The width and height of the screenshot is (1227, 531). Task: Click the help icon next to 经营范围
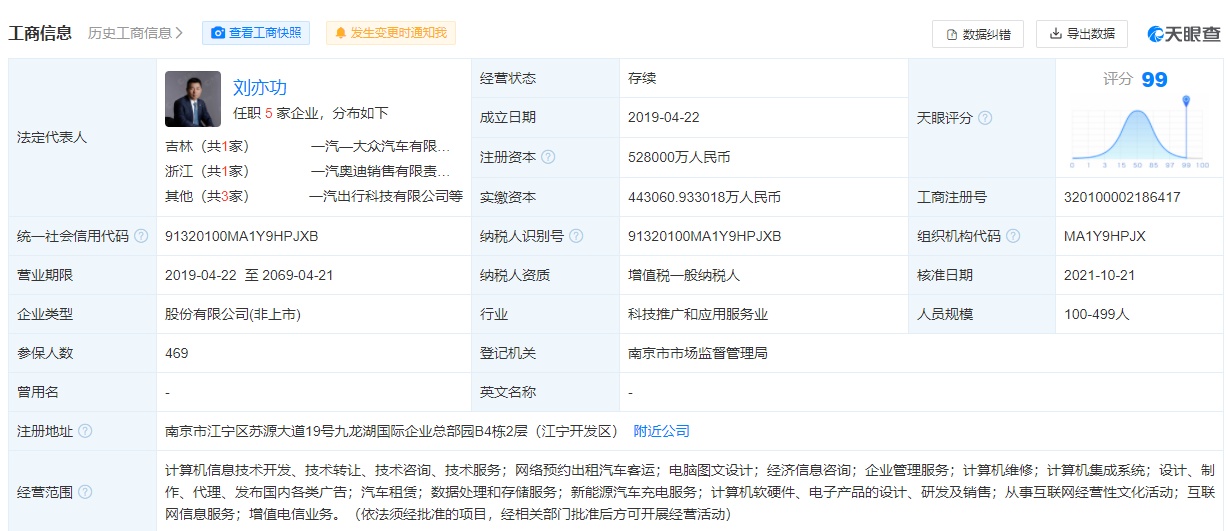85,491
